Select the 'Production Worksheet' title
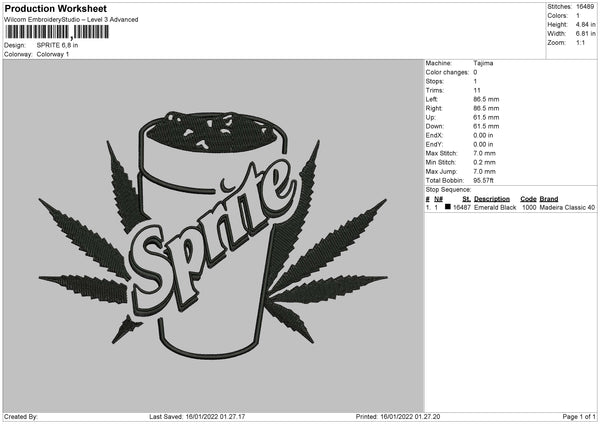This screenshot has width=600, height=424. 56,8
